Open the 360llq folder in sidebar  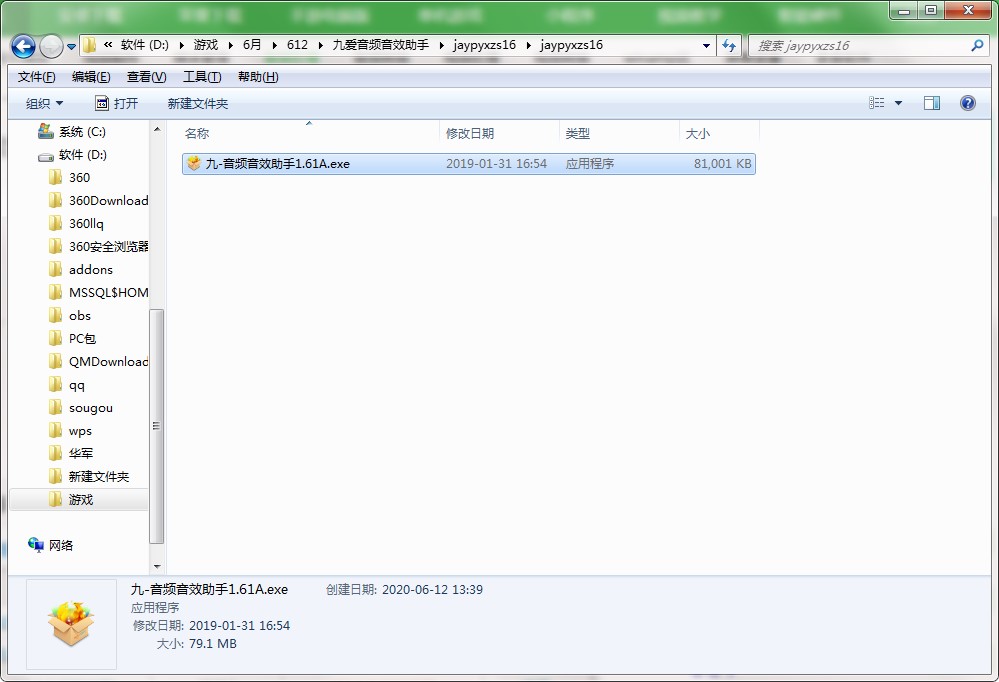tap(76, 224)
